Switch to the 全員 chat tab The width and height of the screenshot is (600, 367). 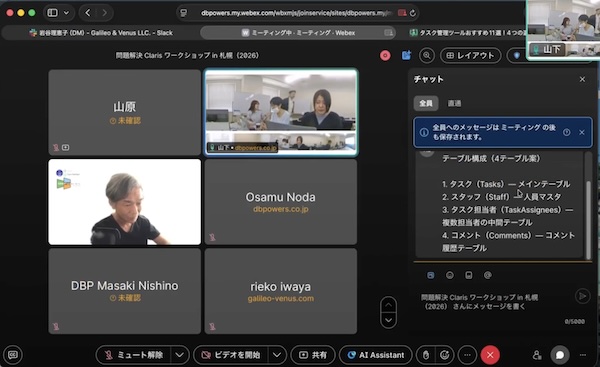(426, 103)
